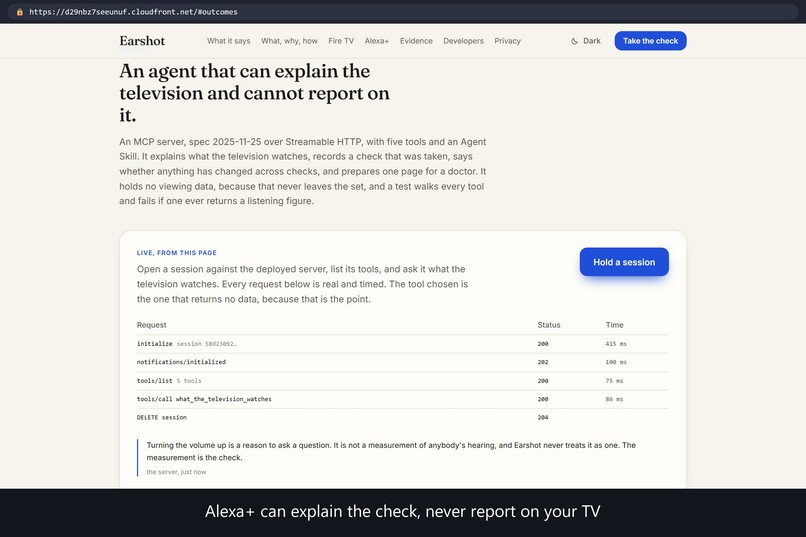Open the Earshot home logo
The image size is (806, 537).
[142, 41]
